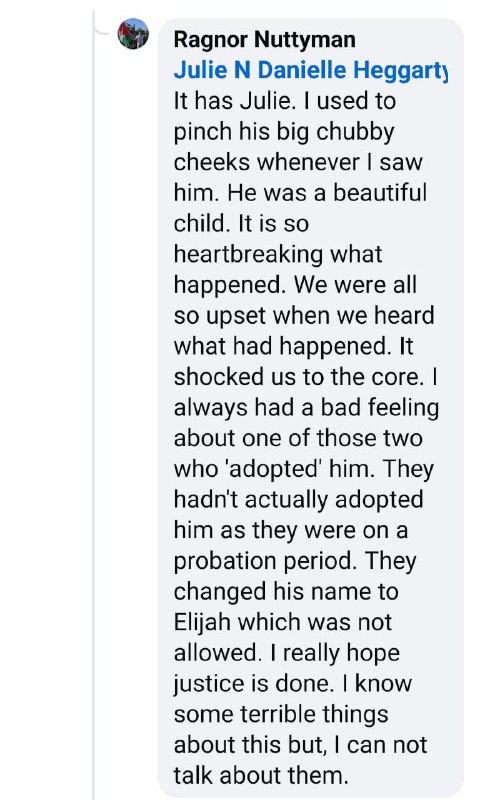The image size is (480, 800).
Task: Open tagged profile Julie N Danielle Heggarty
Action: click(311, 70)
